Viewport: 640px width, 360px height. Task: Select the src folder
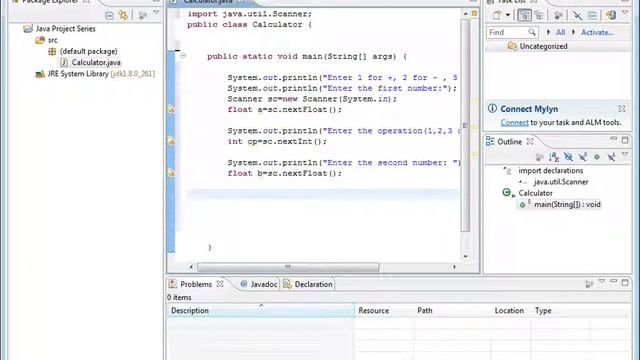click(x=53, y=40)
